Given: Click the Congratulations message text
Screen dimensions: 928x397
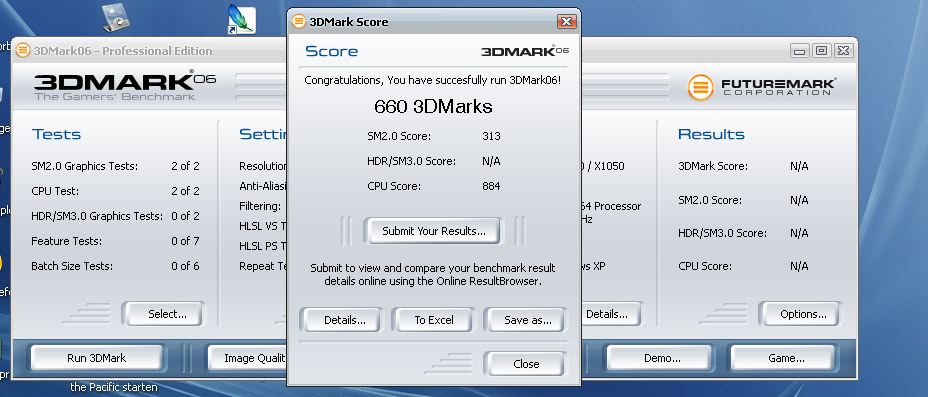Looking at the screenshot, I should 433,80.
